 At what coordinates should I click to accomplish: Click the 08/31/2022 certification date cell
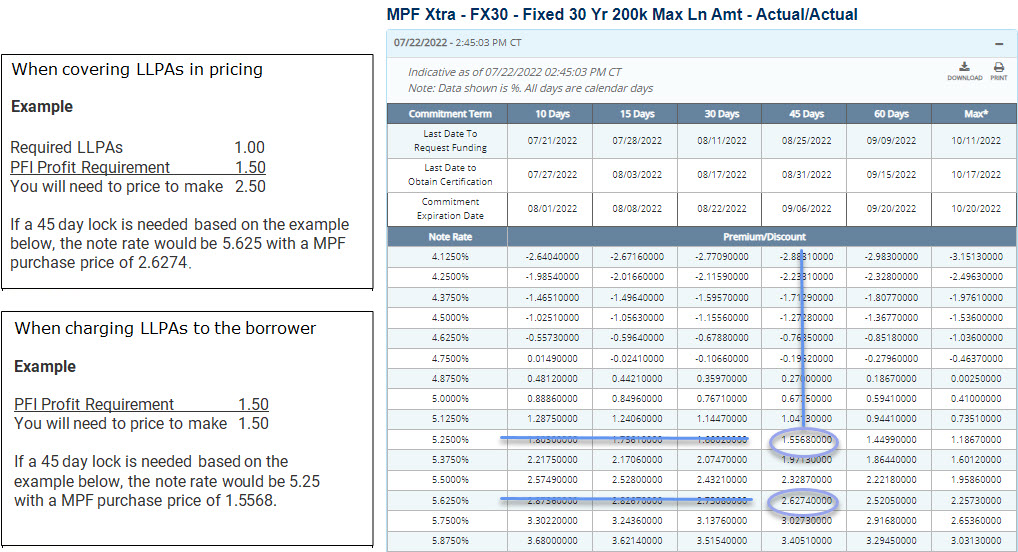[x=806, y=175]
